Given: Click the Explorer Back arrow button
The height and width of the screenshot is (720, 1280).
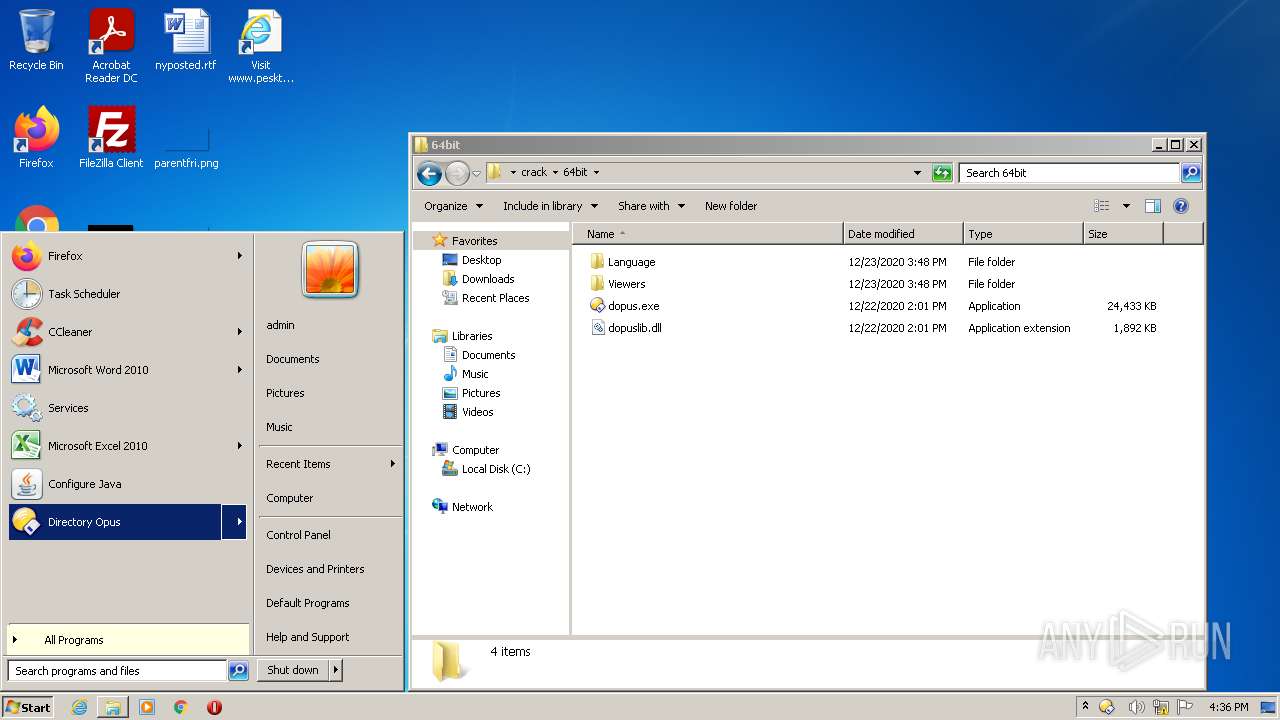Looking at the screenshot, I should pos(429,173).
